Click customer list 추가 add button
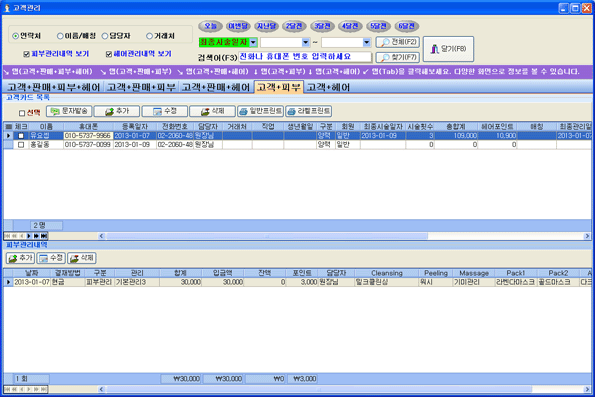Viewport: 595px width, 397px height. (x=117, y=111)
